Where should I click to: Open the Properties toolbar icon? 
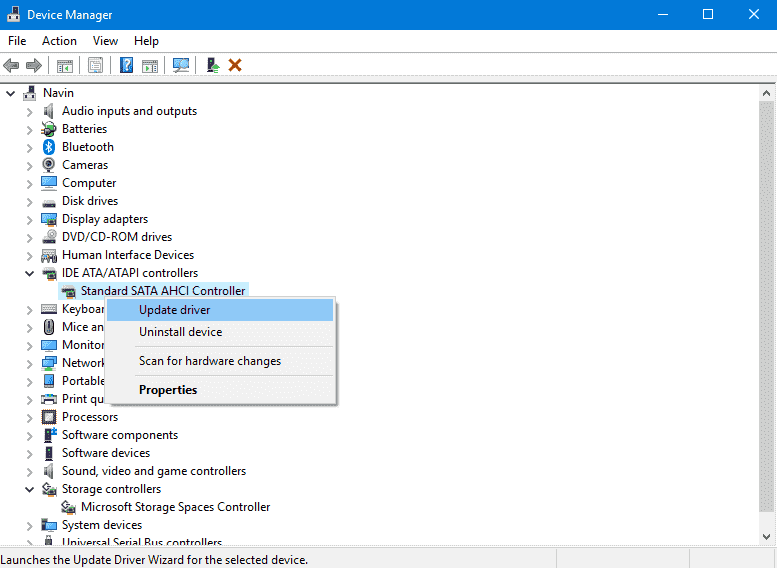95,65
